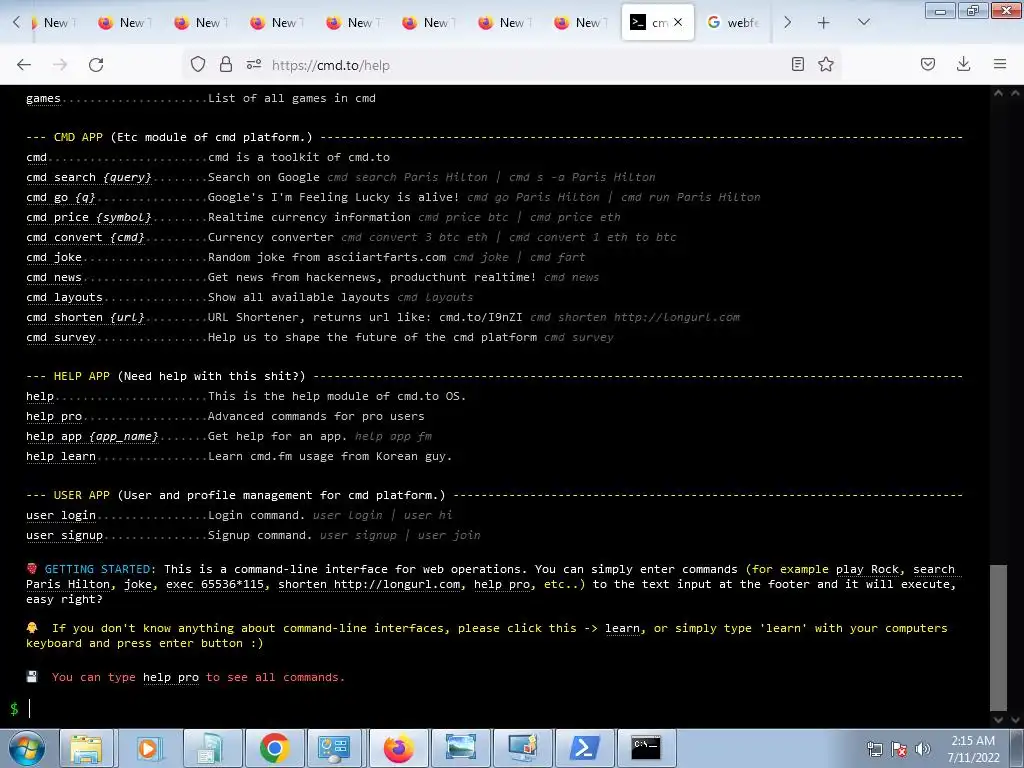Open the site permissions icon in address bar

[253, 64]
